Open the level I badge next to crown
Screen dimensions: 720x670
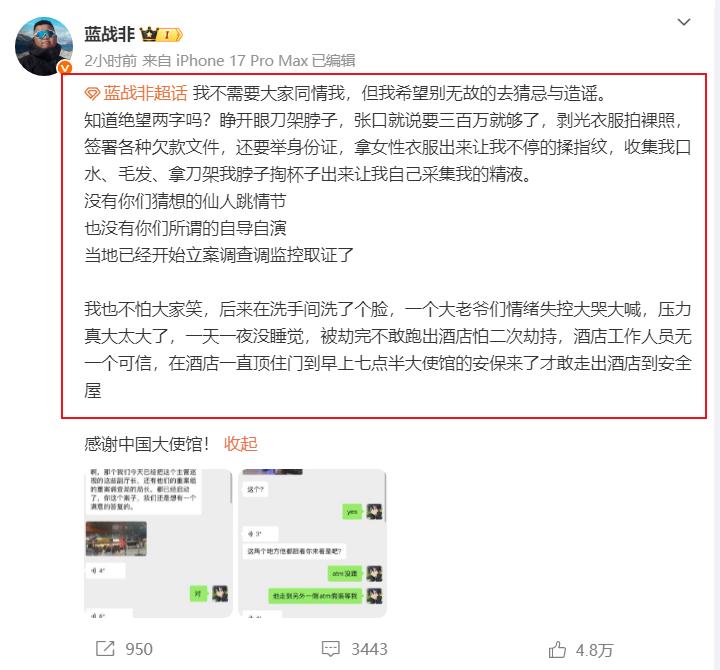coord(171,35)
